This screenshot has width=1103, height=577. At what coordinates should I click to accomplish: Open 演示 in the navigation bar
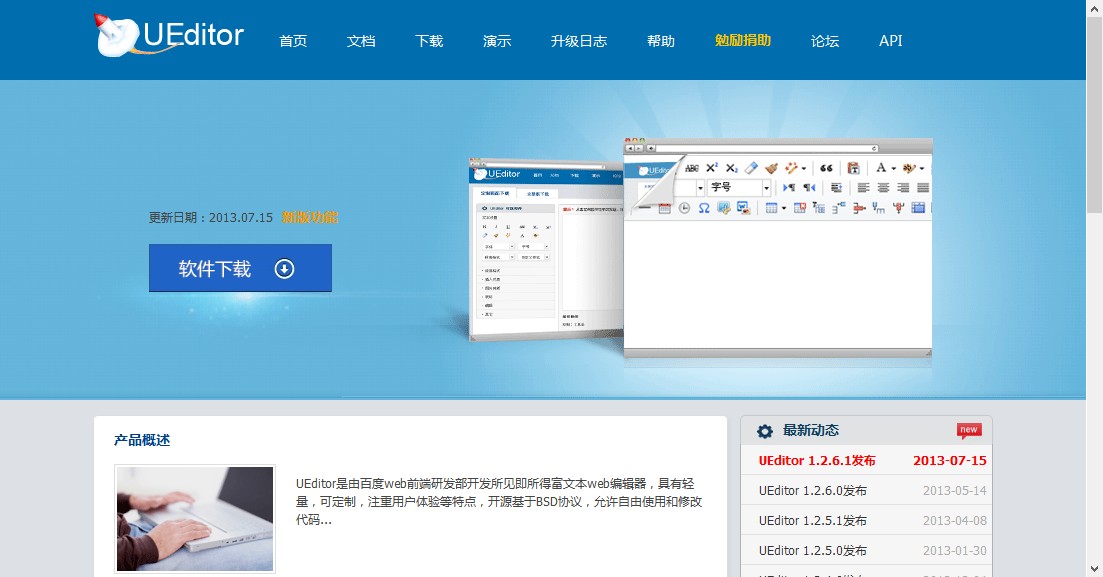(497, 41)
